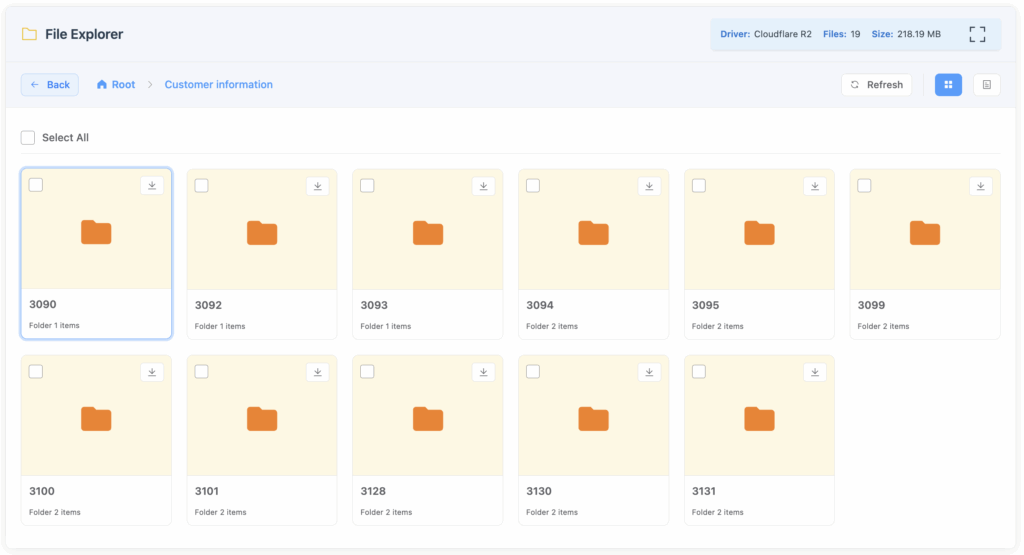Image resolution: width=1024 pixels, height=555 pixels.
Task: Check the Select All checkbox
Action: [x=28, y=138]
